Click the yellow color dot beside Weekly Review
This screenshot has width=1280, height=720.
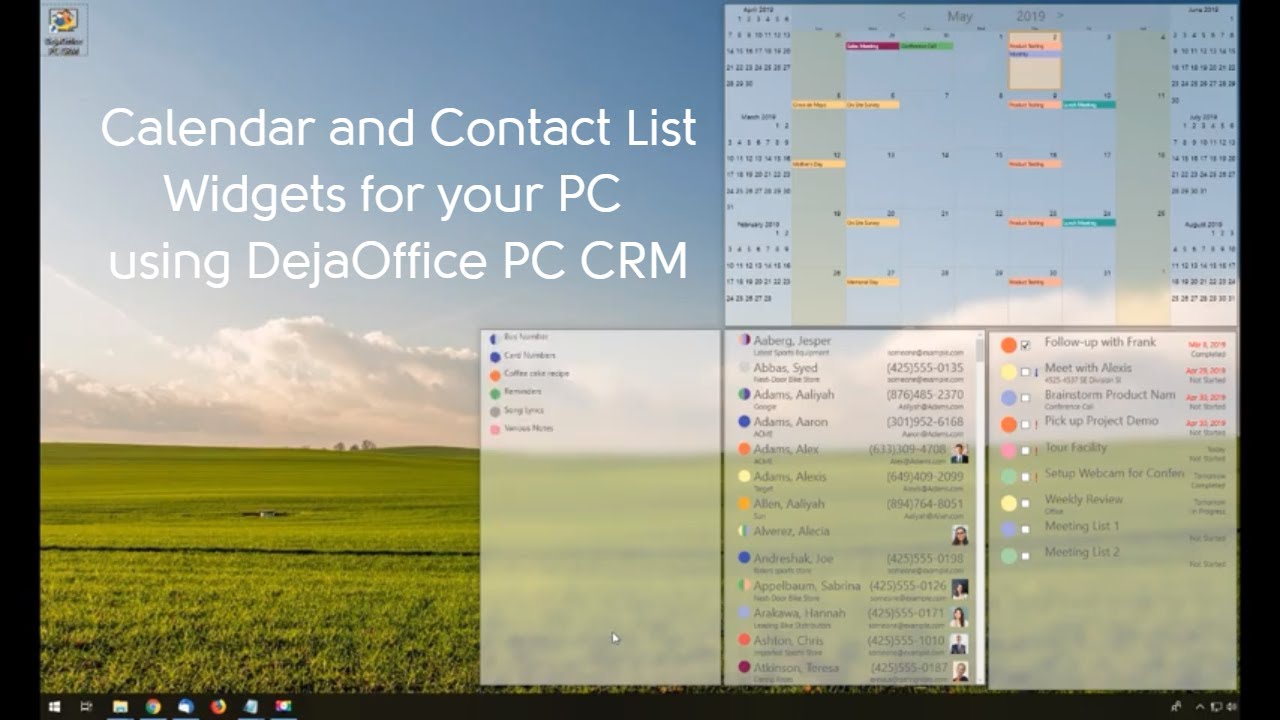(x=1009, y=503)
